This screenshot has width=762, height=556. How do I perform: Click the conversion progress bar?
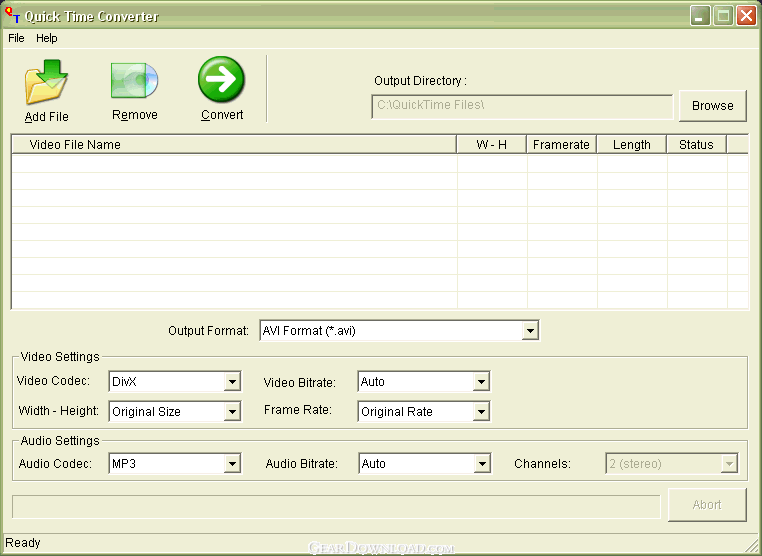pos(336,506)
